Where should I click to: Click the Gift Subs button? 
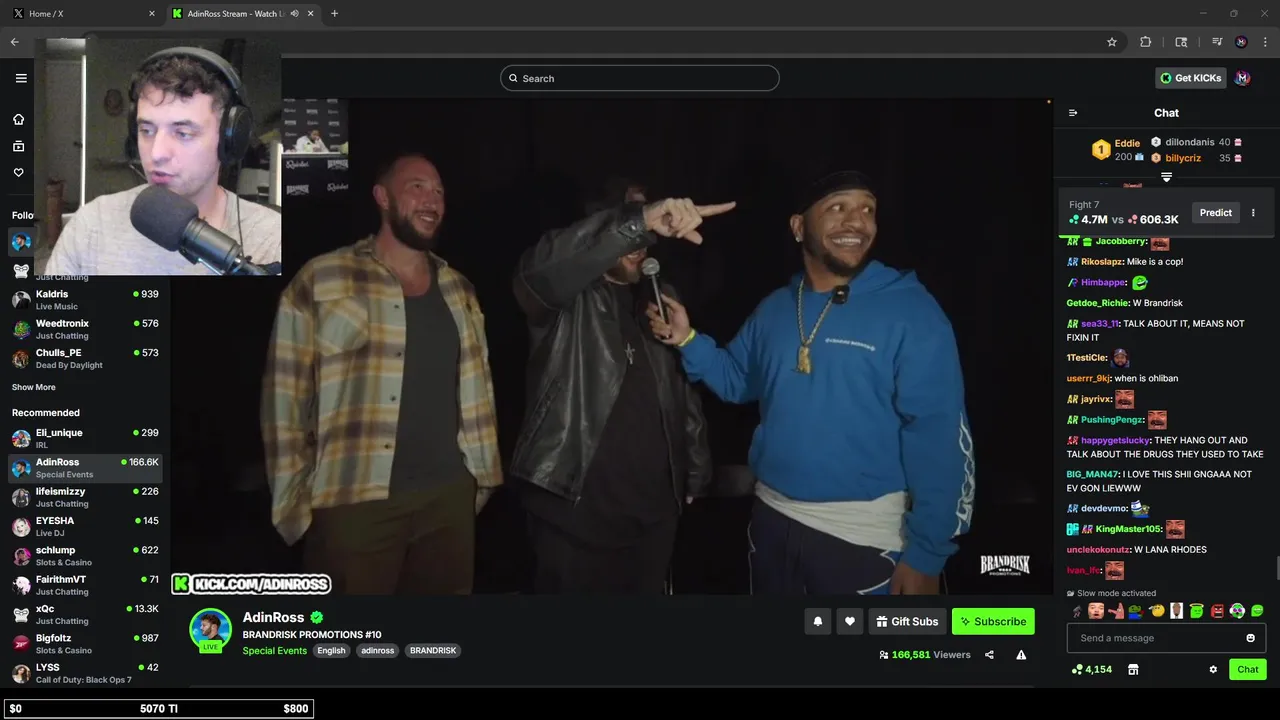[907, 621]
